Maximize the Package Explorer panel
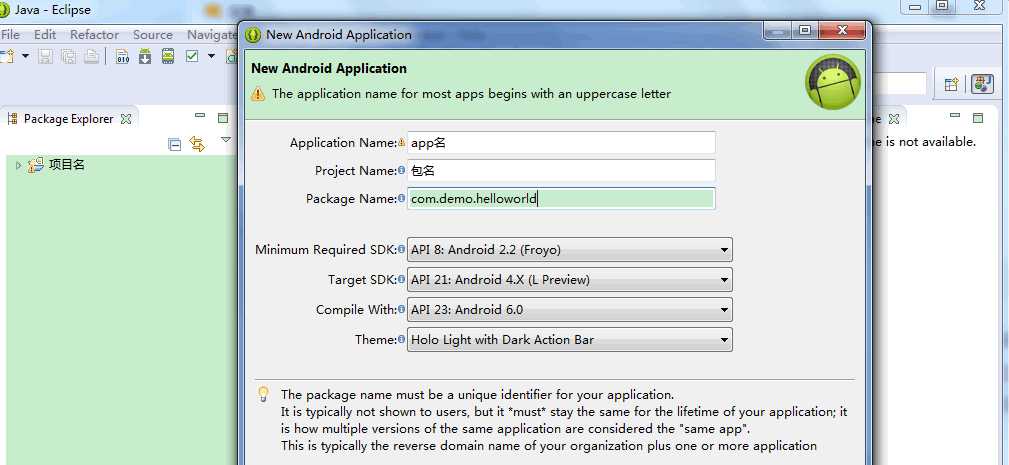Screen dimensions: 1009x465 click(223, 118)
